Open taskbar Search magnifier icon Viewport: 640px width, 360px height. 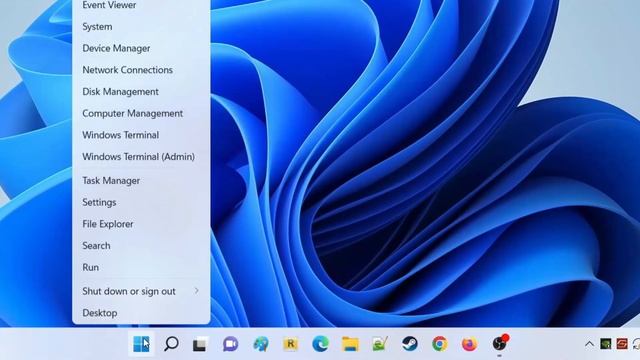[171, 344]
